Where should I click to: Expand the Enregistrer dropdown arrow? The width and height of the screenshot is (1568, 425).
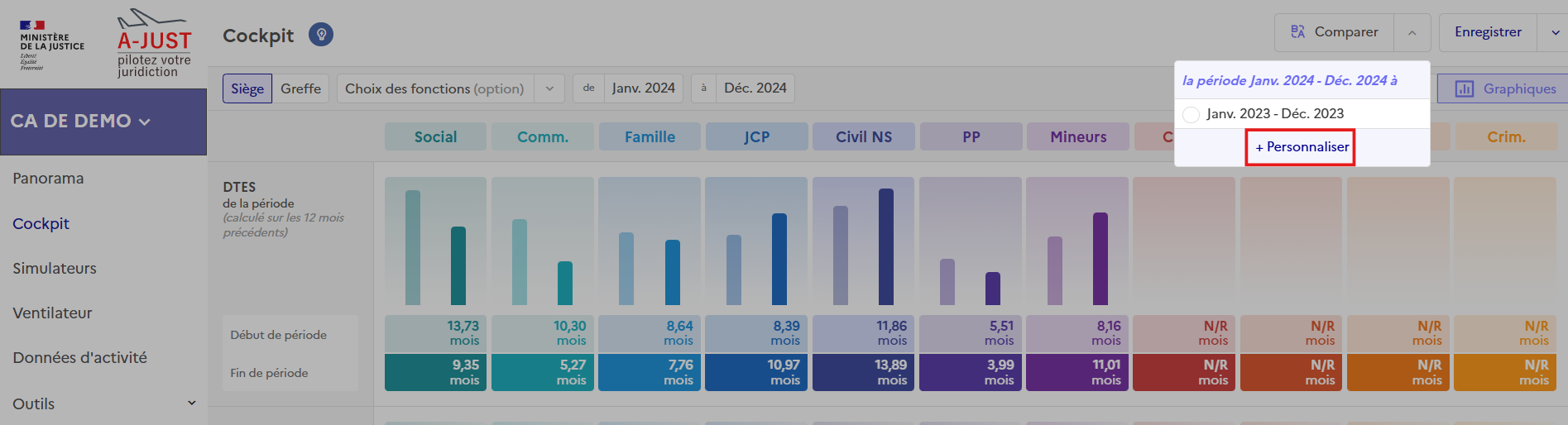tap(1555, 32)
